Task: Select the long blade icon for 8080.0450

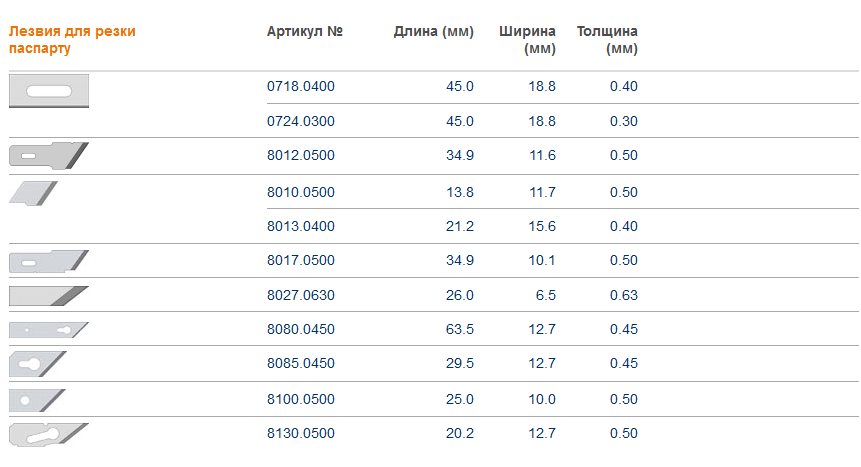Action: coord(49,330)
